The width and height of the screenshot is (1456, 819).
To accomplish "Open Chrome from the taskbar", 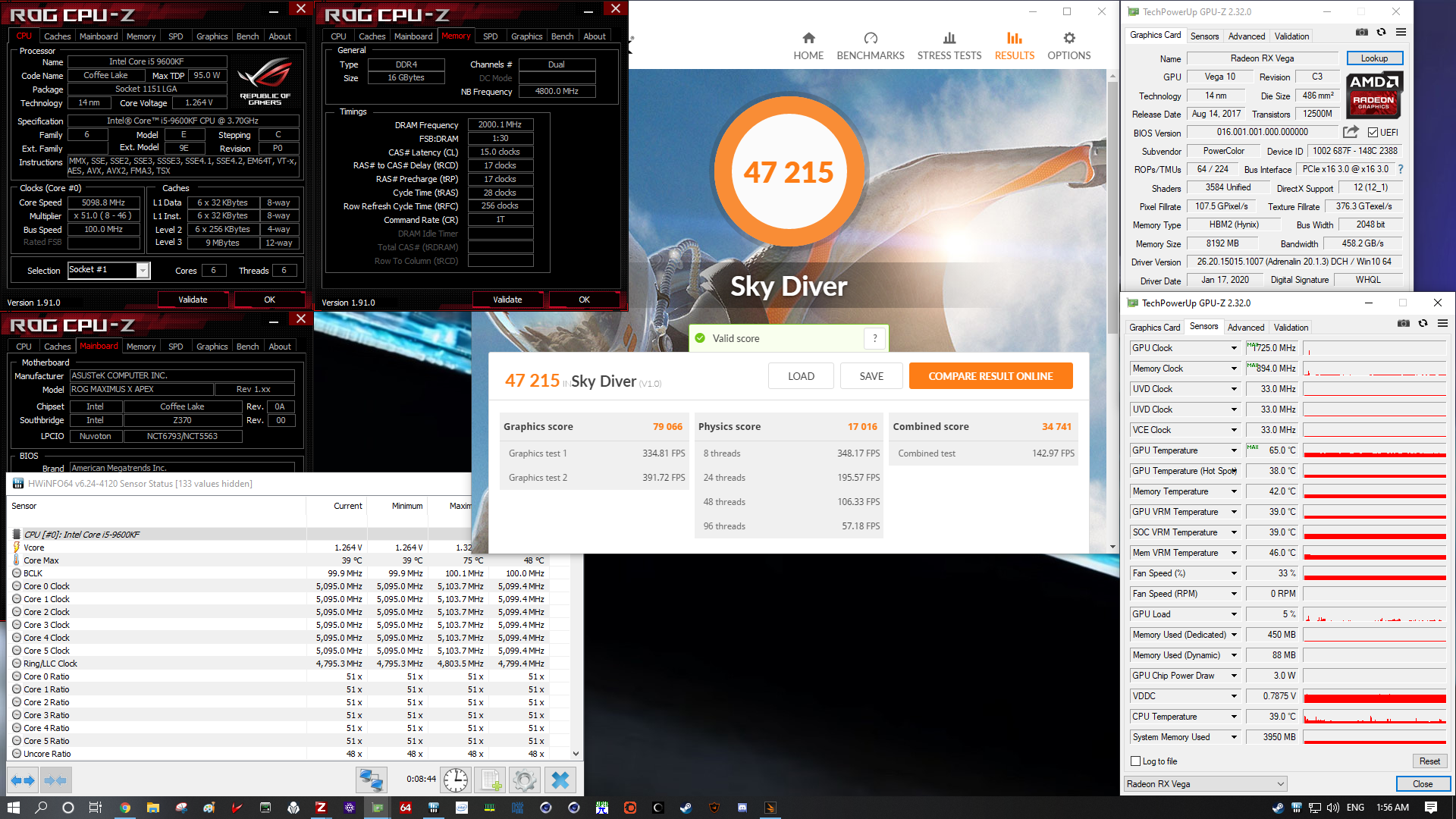I will click(125, 808).
